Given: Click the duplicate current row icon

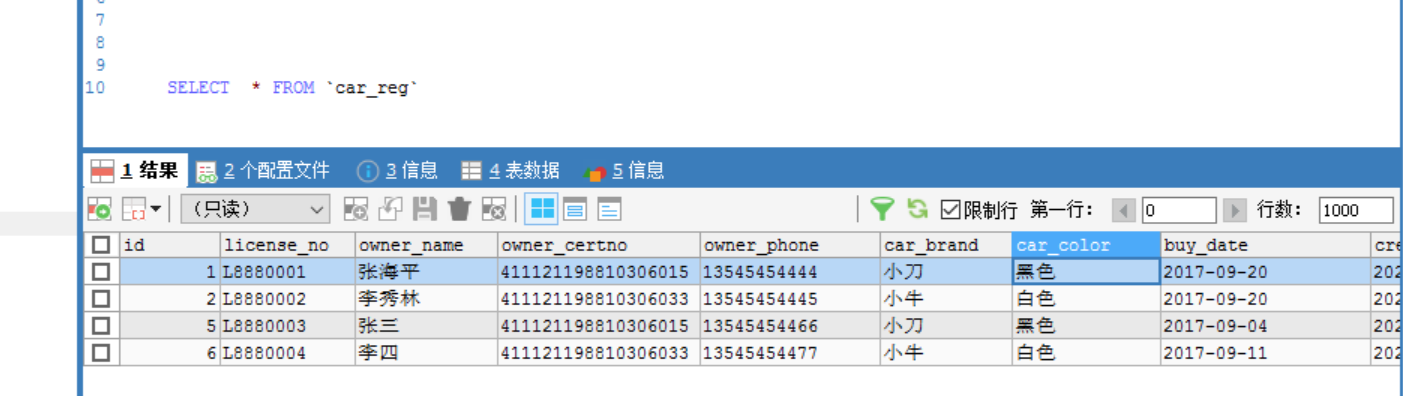Looking at the screenshot, I should point(390,209).
